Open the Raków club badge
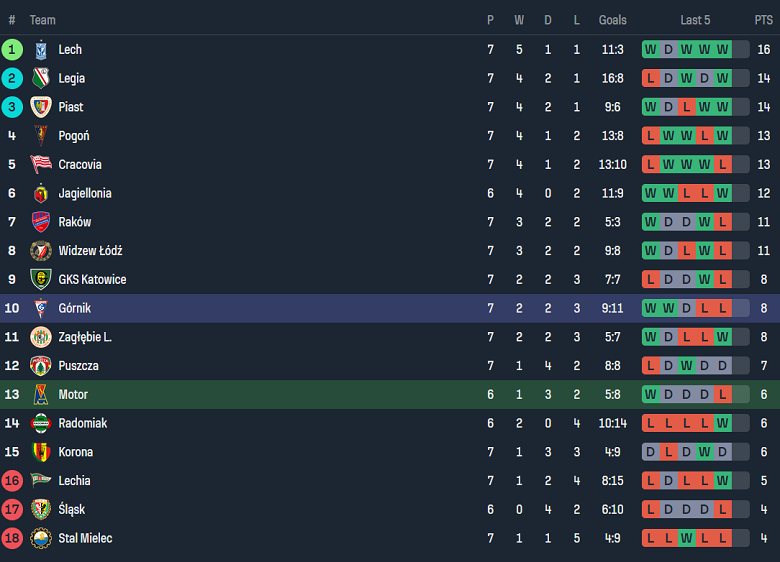This screenshot has width=780, height=562. [41, 222]
